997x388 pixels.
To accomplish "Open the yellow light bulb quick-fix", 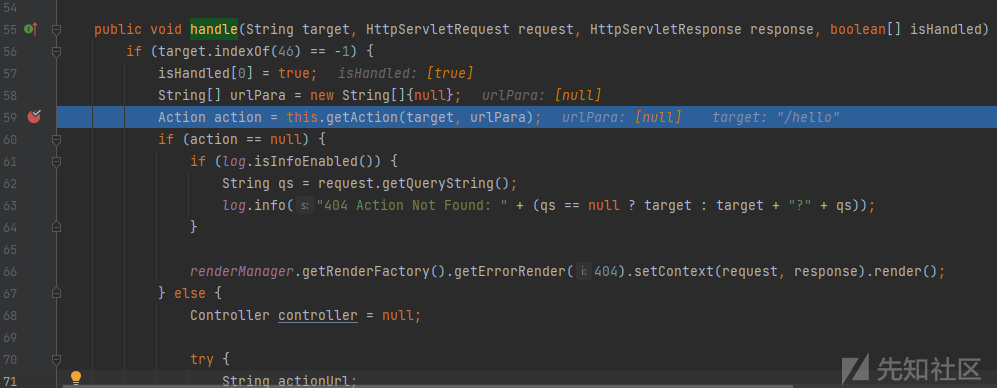I will [x=76, y=378].
